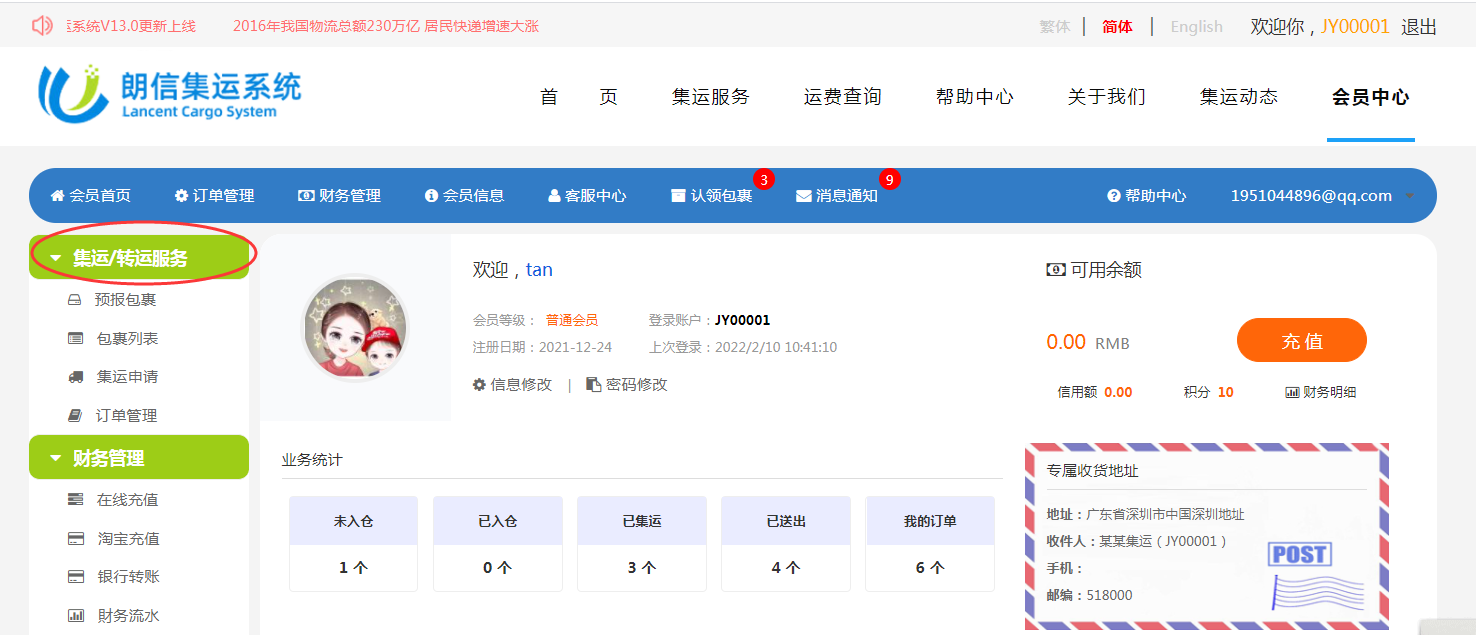Open 运费查询 in main navigation
The height and width of the screenshot is (635, 1476).
click(x=842, y=97)
